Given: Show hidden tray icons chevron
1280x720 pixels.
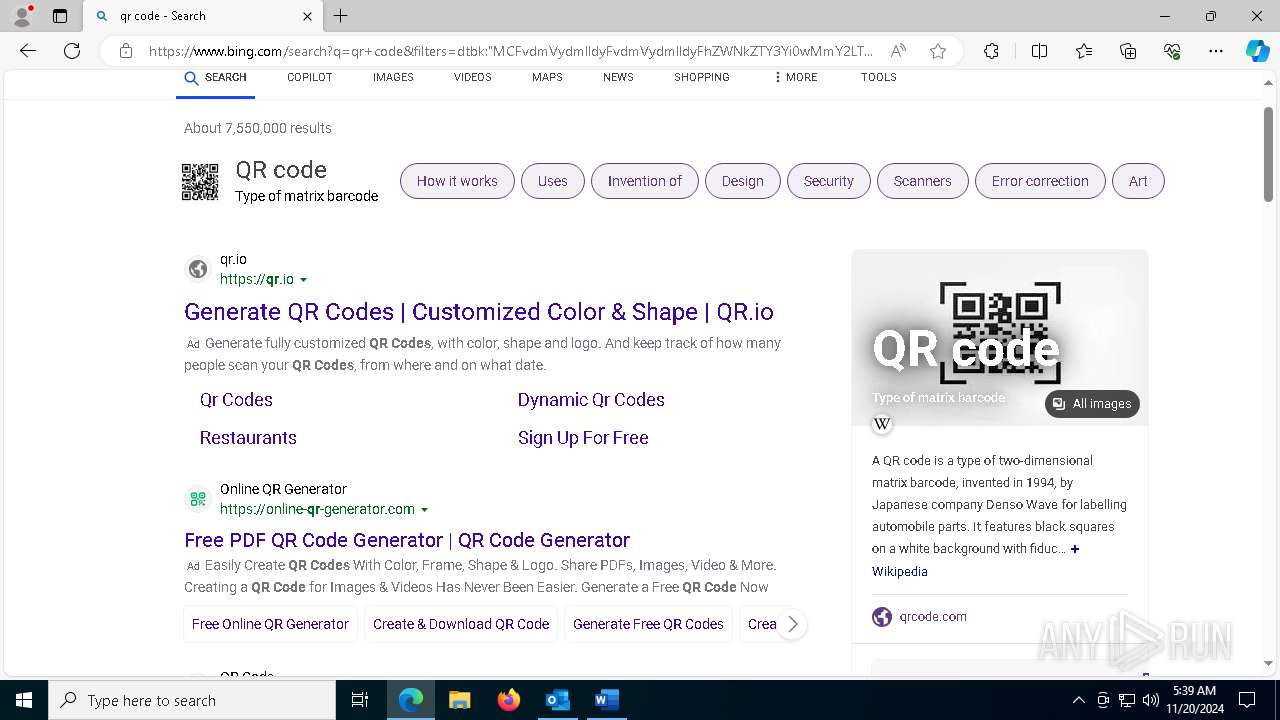Looking at the screenshot, I should point(1078,700).
